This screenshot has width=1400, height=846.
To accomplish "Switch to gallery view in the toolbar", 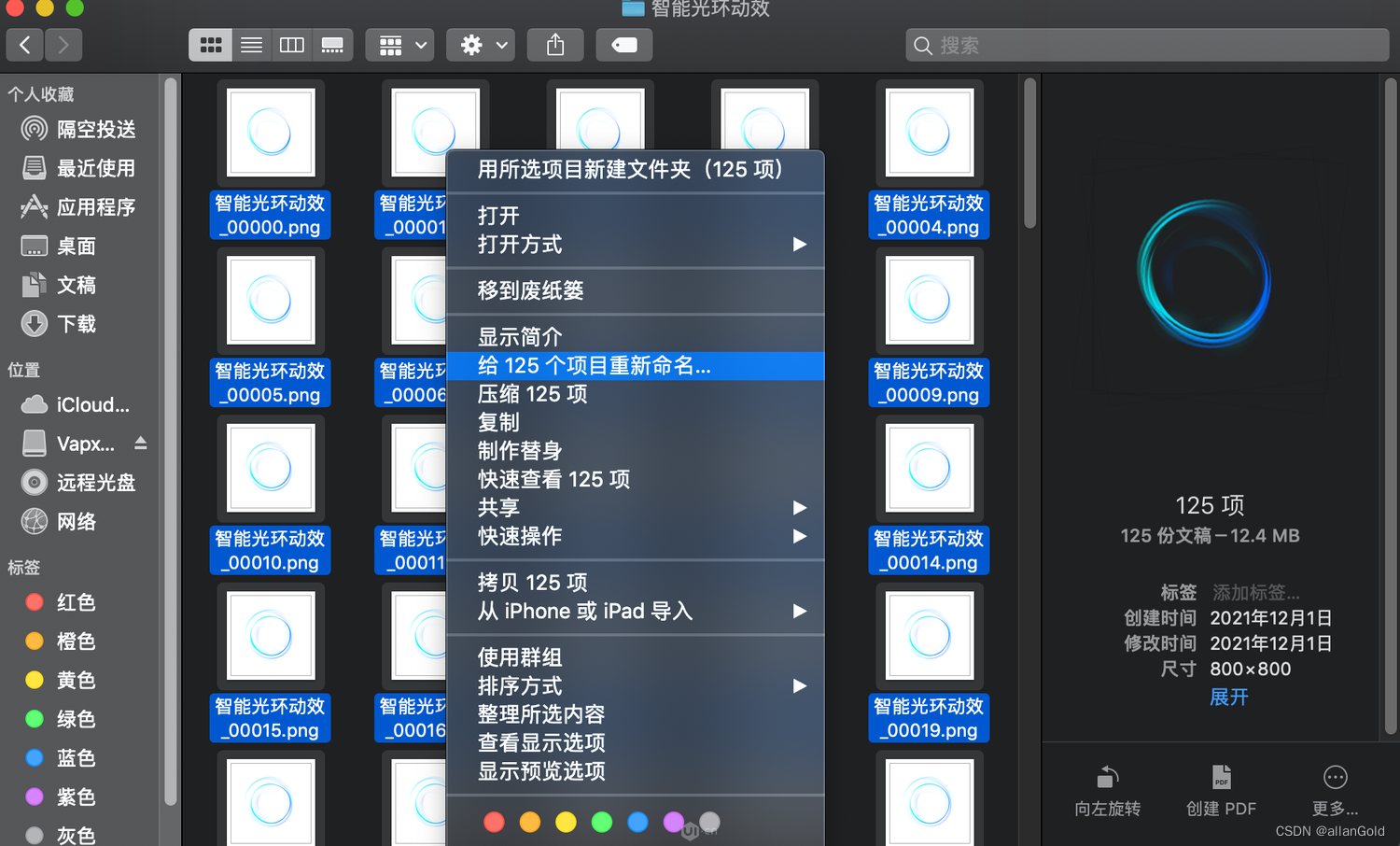I will [331, 44].
